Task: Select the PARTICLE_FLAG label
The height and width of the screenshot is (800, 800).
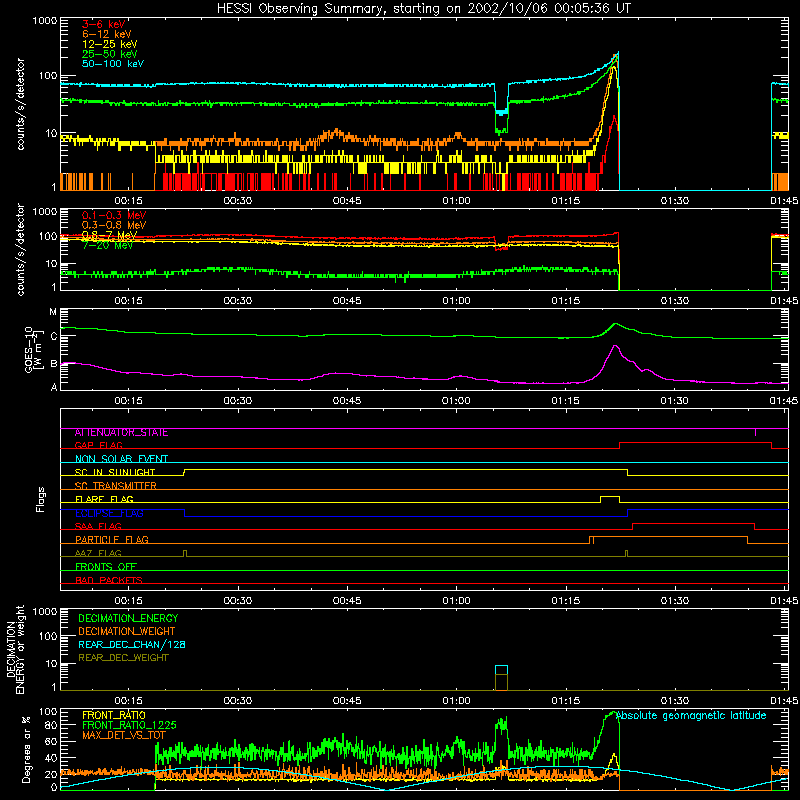Action: (x=112, y=539)
